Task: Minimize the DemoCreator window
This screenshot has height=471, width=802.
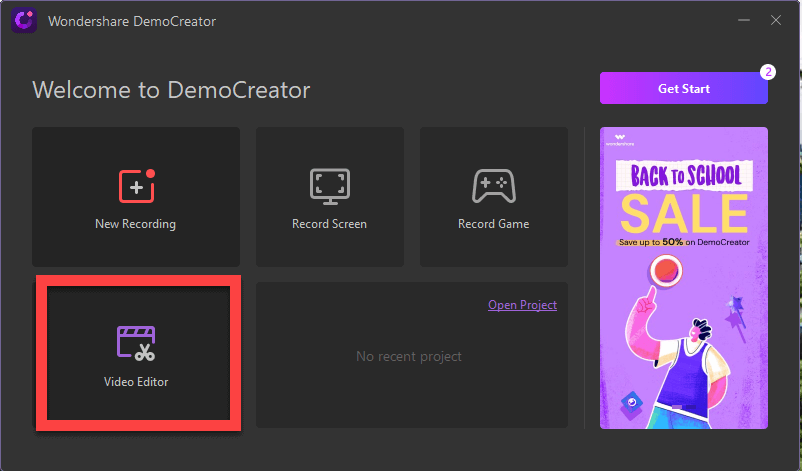Action: pyautogui.click(x=744, y=20)
